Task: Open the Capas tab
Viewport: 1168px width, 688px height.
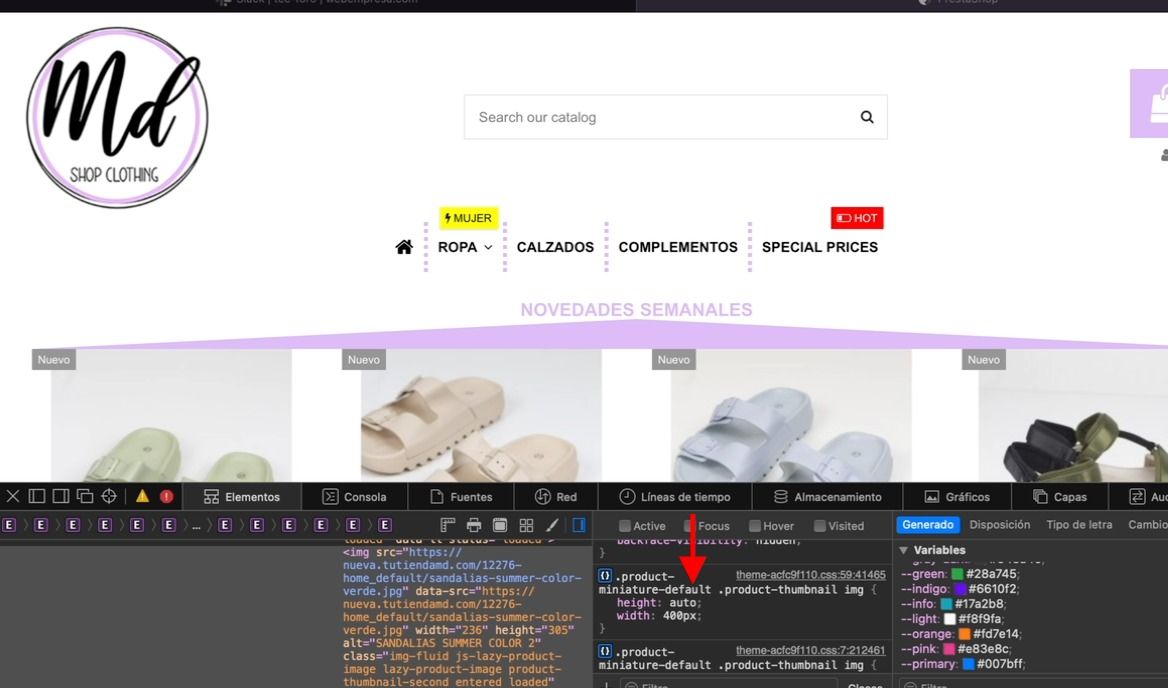Action: (1060, 497)
